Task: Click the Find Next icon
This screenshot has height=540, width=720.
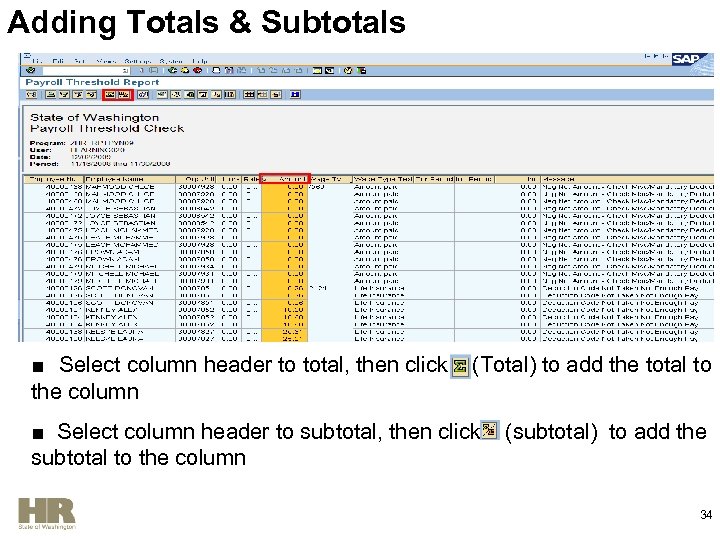Action: [242, 70]
